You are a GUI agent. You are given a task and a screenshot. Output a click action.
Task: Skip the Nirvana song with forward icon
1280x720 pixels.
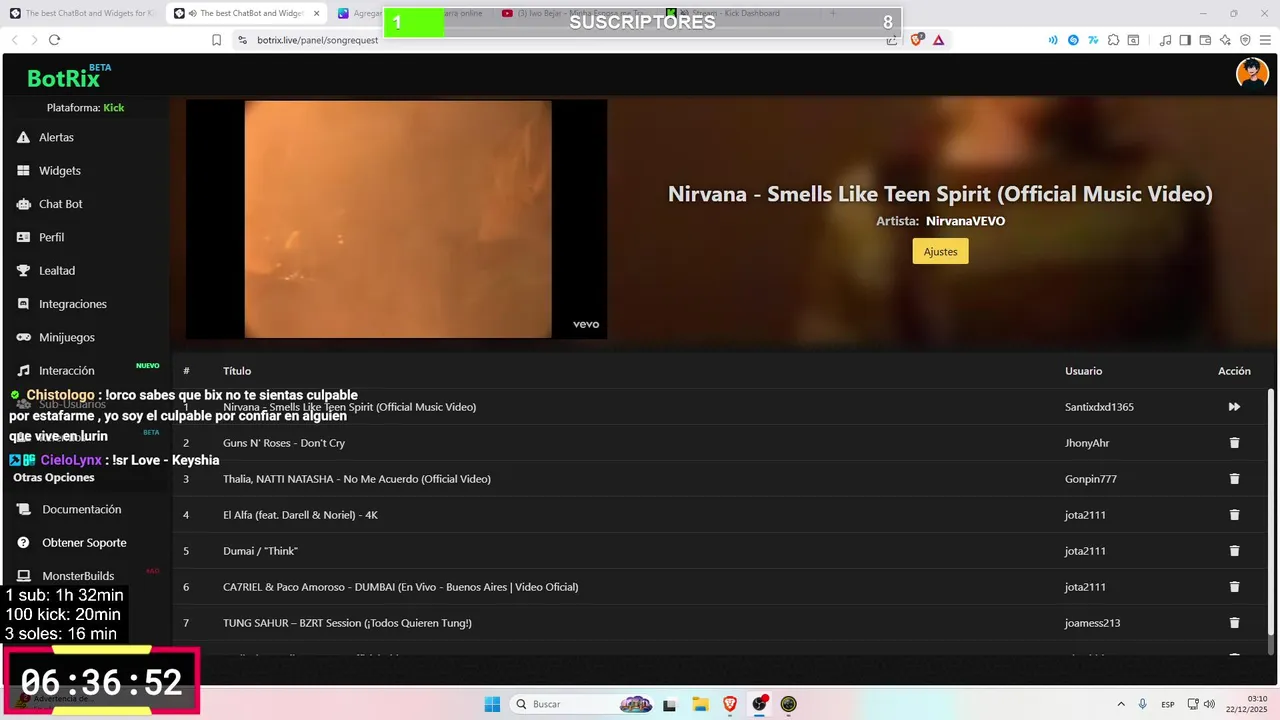pyautogui.click(x=1234, y=407)
